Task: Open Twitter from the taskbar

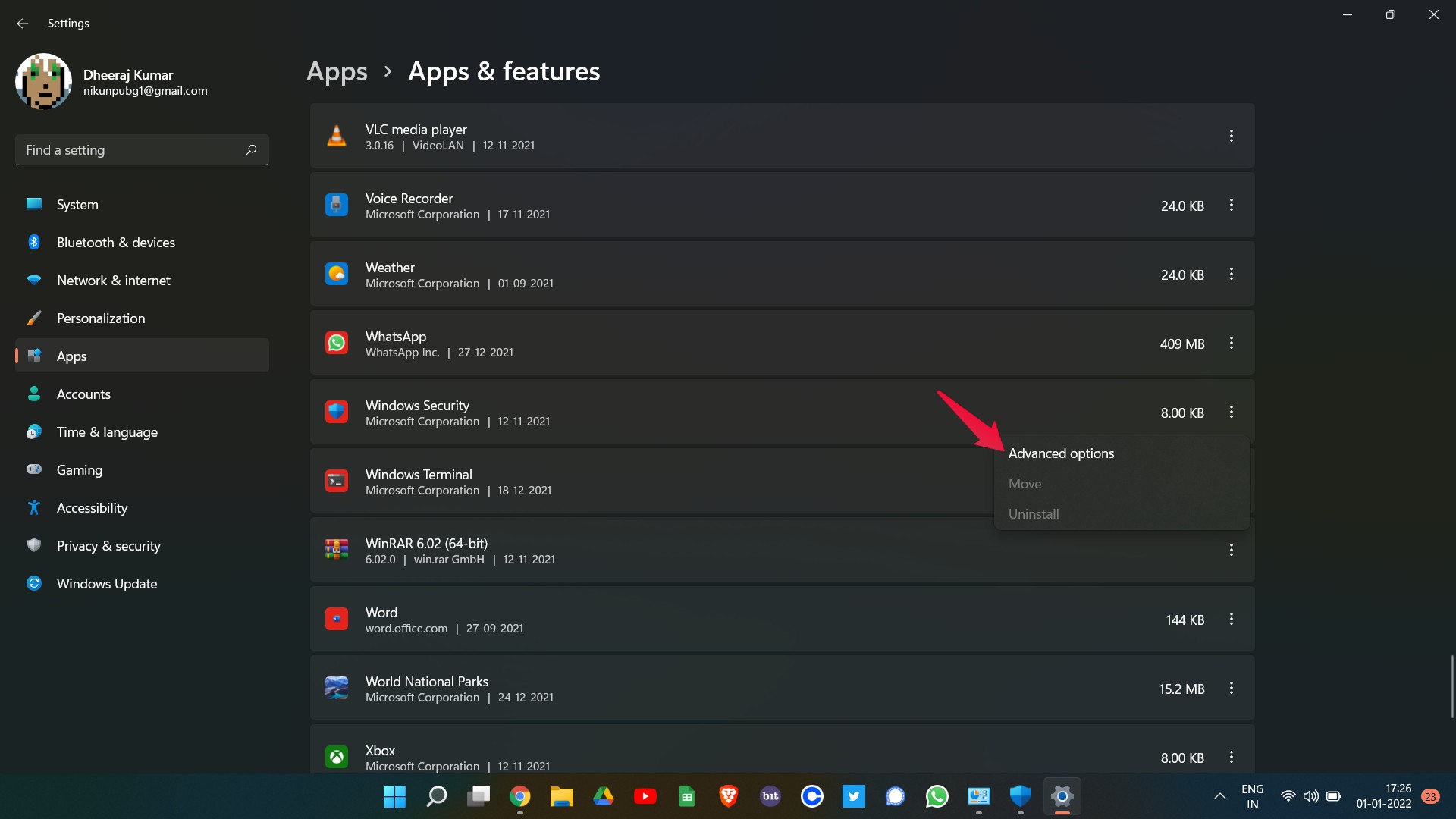Action: pyautogui.click(x=854, y=796)
